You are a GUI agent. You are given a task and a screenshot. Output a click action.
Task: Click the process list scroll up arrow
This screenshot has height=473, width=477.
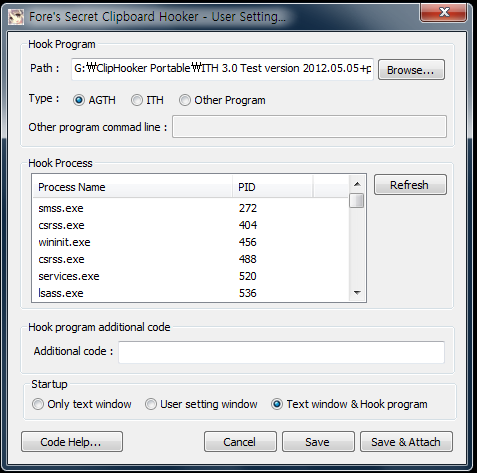click(x=357, y=184)
